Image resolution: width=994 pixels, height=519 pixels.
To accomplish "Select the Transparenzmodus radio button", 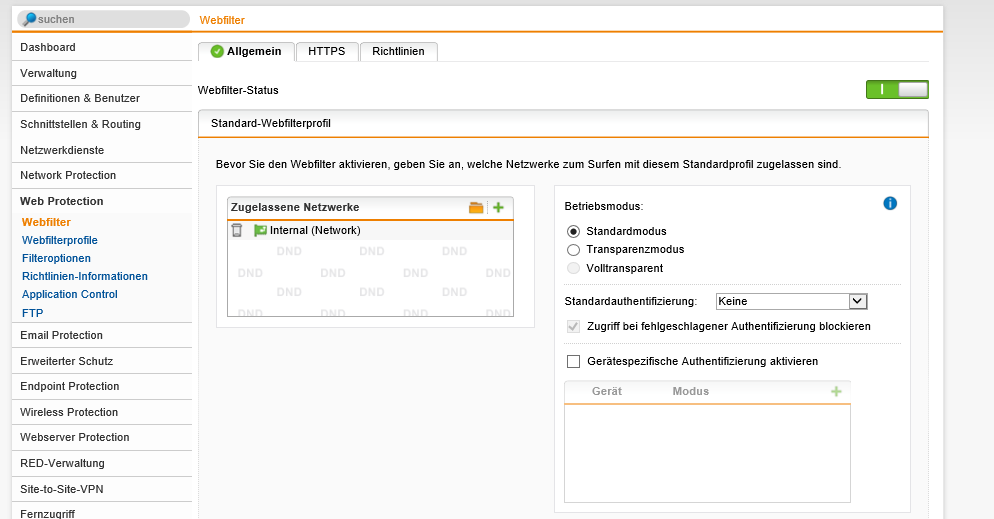I will tap(573, 249).
